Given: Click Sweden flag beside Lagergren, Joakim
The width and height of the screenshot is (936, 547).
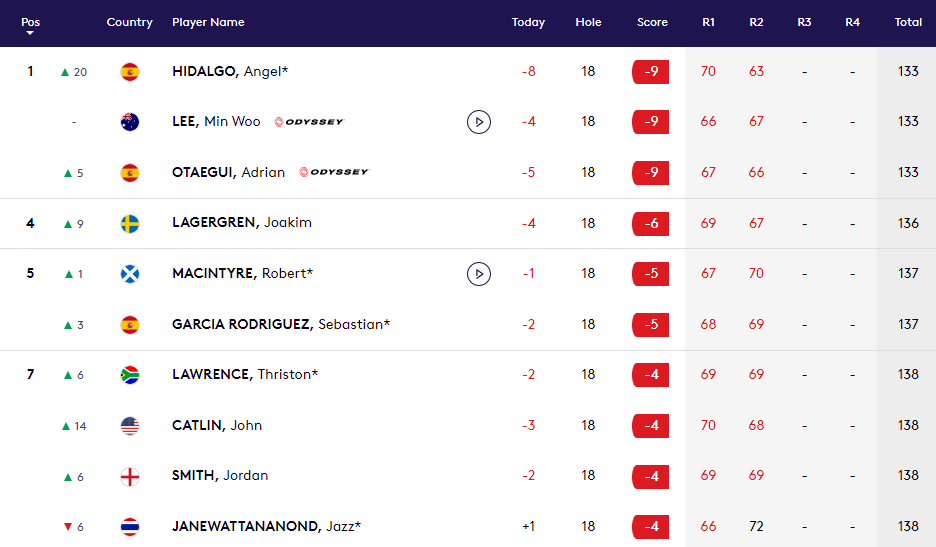Looking at the screenshot, I should pyautogui.click(x=129, y=223).
